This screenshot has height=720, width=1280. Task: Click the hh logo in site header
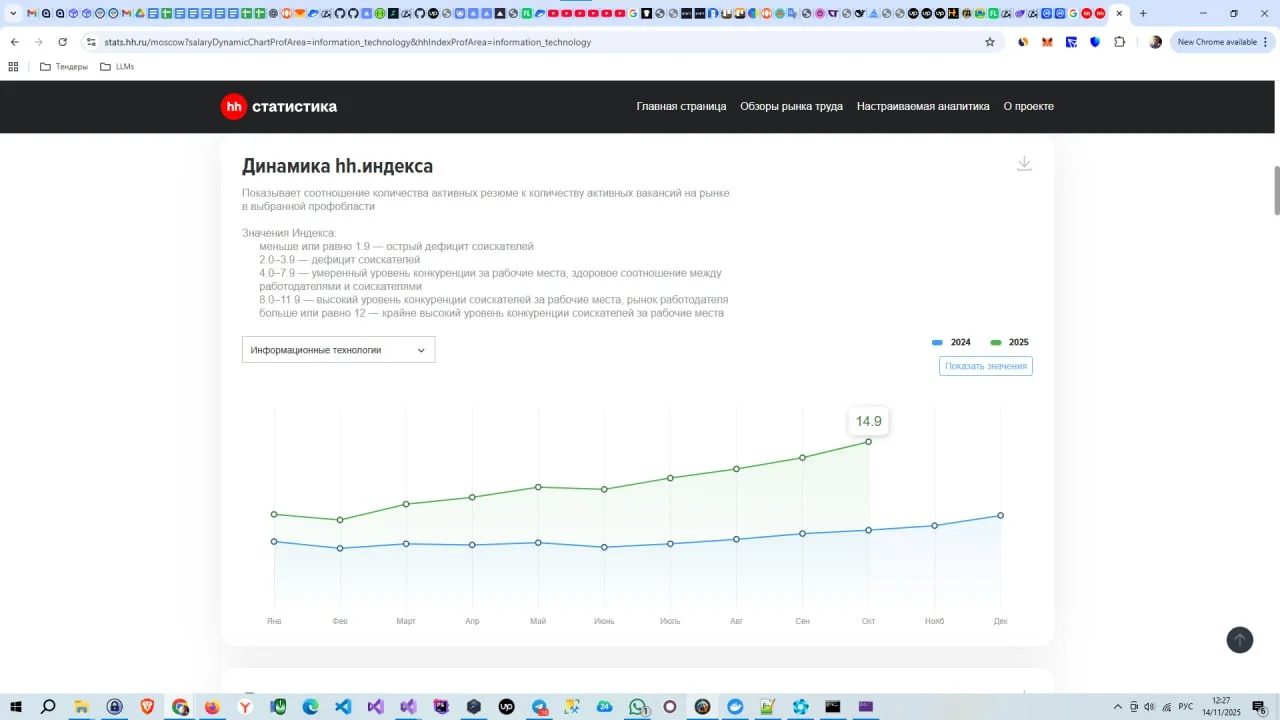(x=234, y=107)
